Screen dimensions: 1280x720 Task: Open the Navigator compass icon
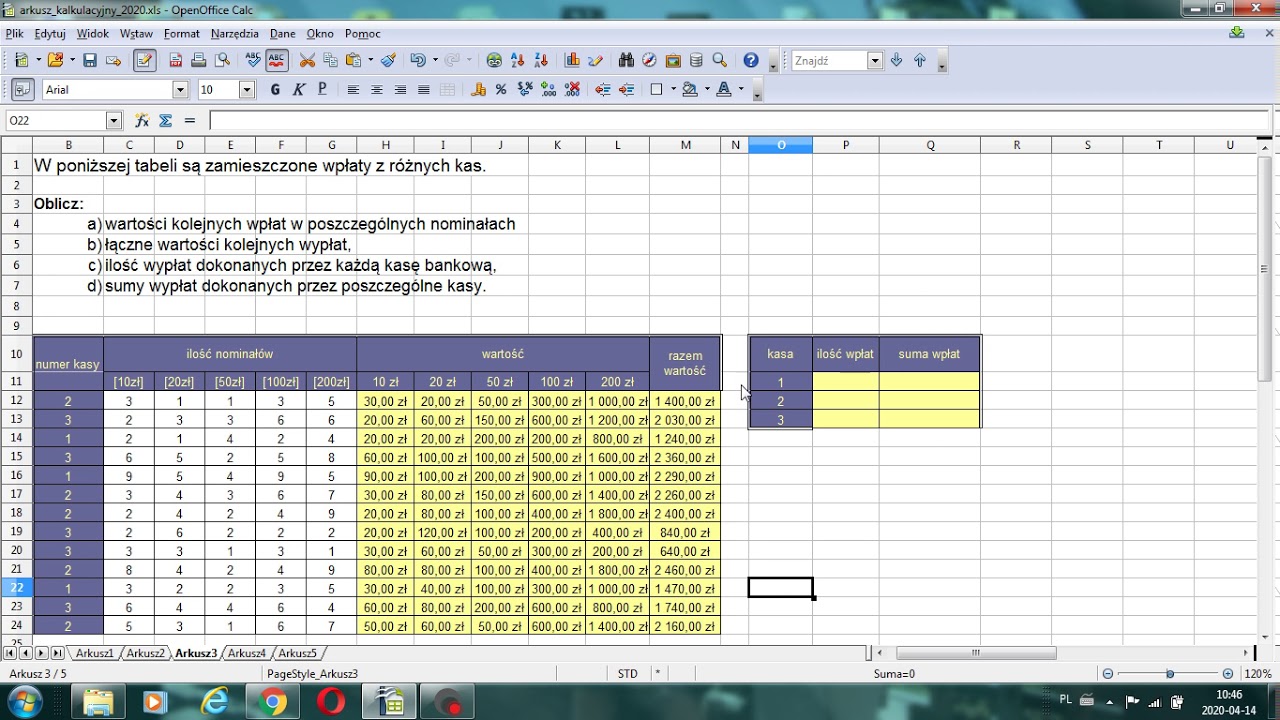coord(650,60)
